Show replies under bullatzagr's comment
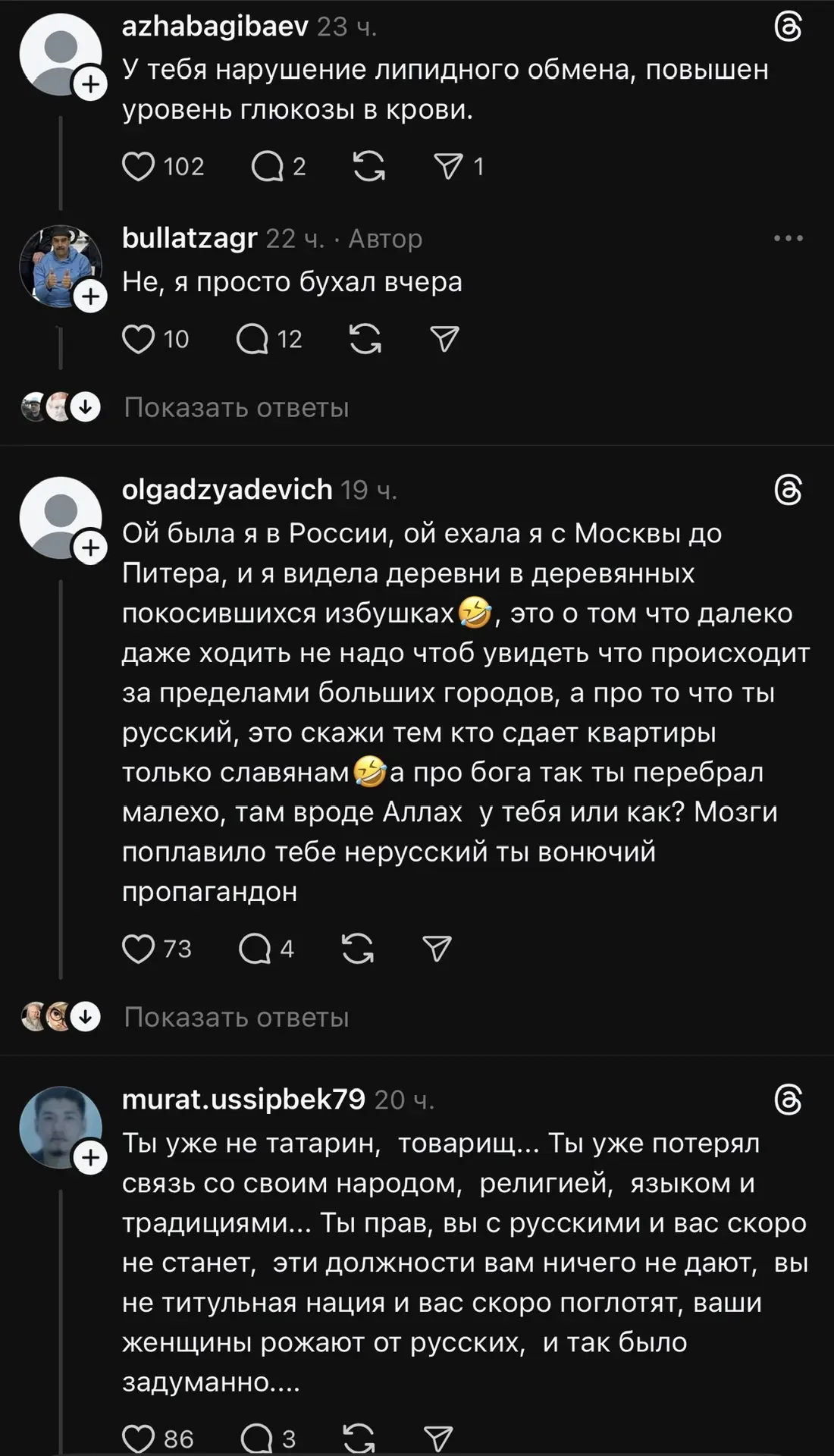The width and height of the screenshot is (834, 1456). coord(236,408)
